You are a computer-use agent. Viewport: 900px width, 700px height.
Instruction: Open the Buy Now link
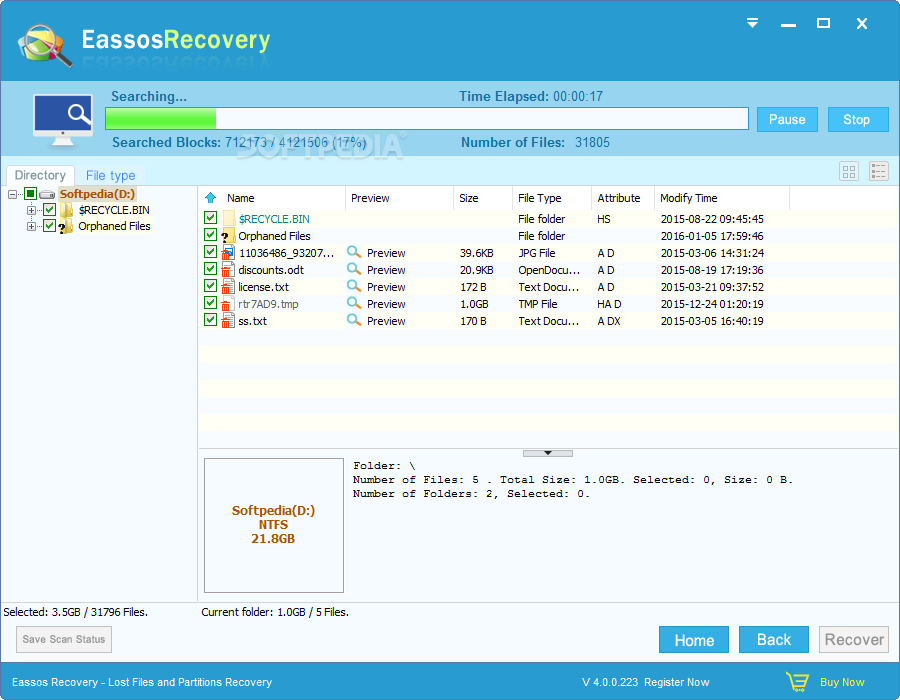coord(842,682)
